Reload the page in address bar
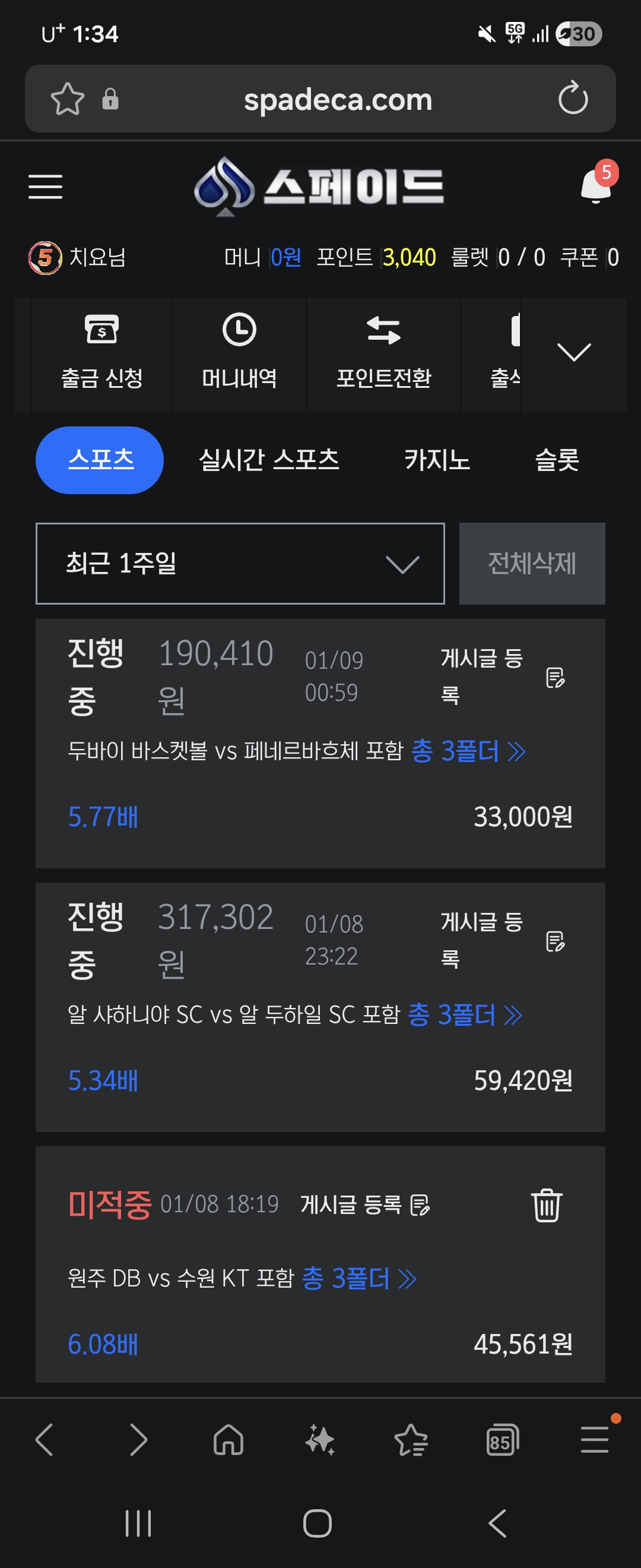The image size is (641, 1568). 573,99
